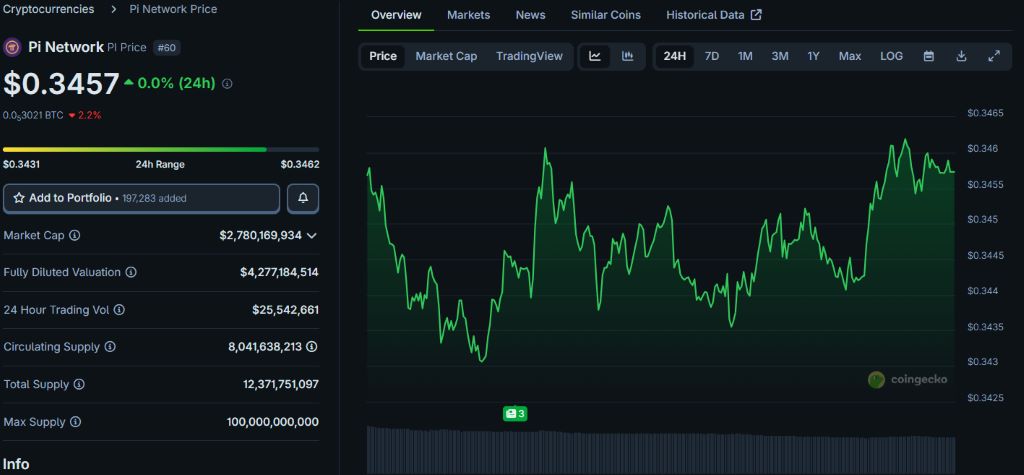Click the #60 rank badge

coord(167,47)
